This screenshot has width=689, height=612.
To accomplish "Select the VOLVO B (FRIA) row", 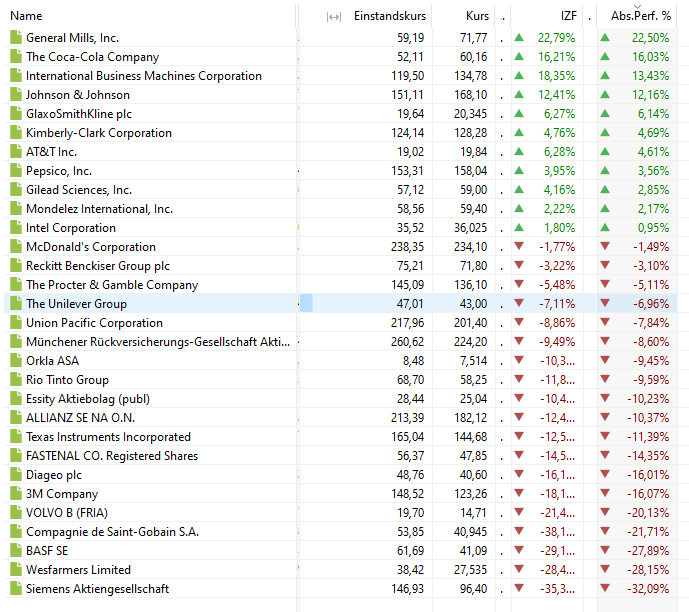I will pyautogui.click(x=341, y=512).
